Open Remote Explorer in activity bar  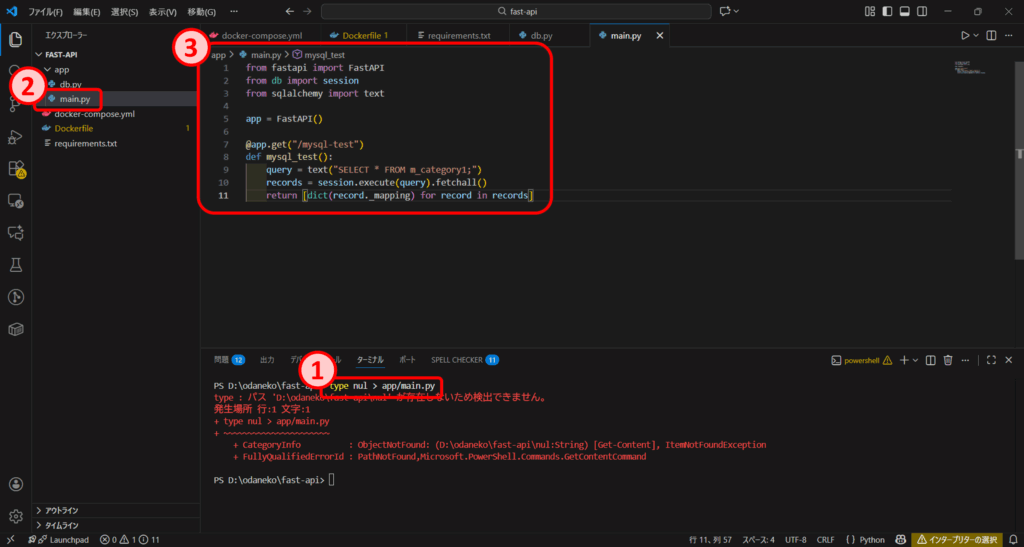coord(16,200)
